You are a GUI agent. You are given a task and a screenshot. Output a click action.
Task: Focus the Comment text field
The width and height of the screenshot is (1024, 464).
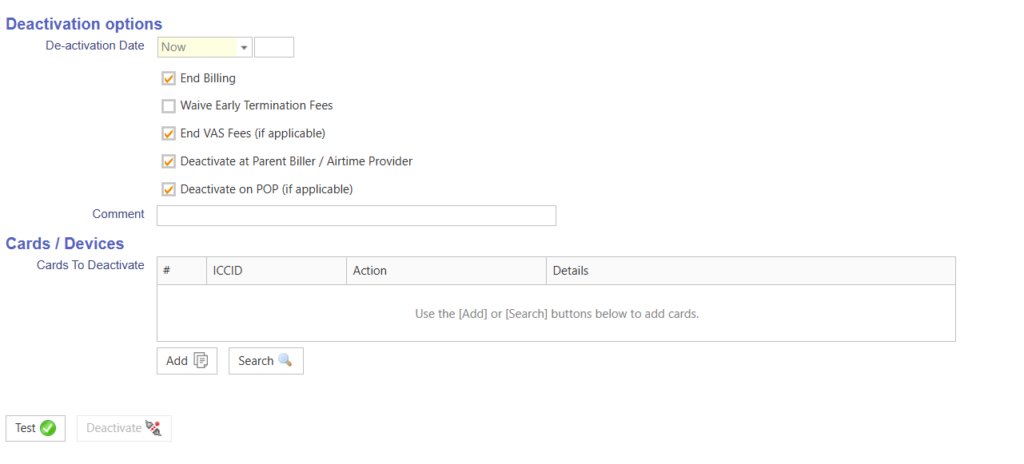click(x=356, y=216)
